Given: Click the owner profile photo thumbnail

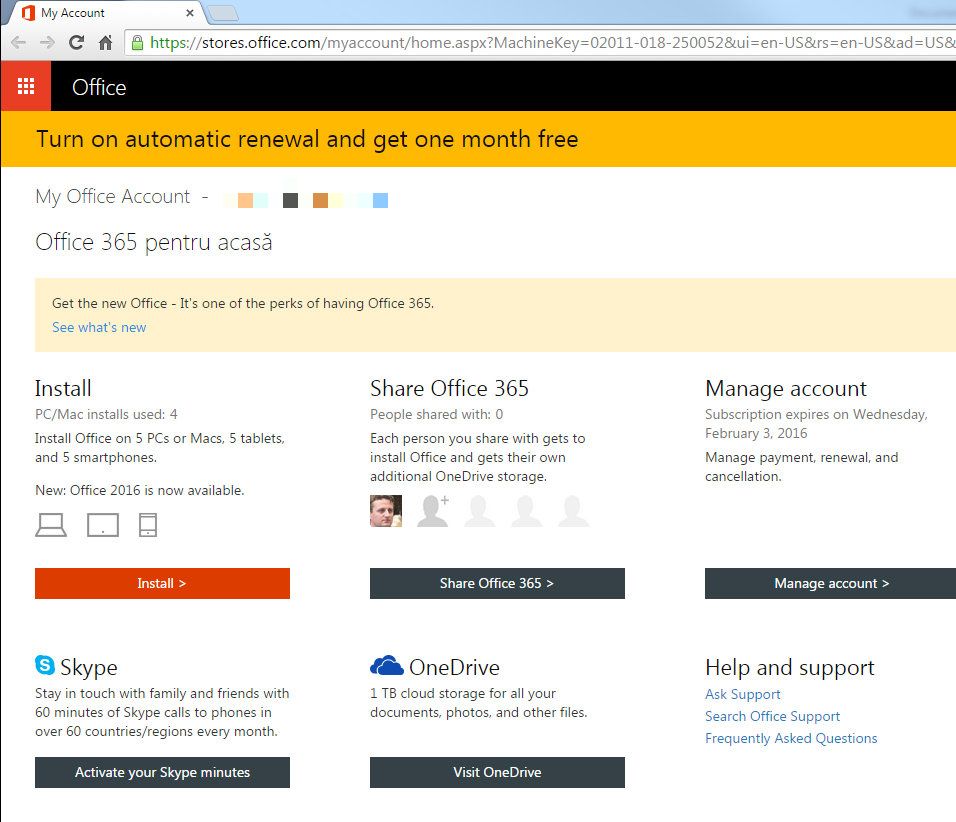Looking at the screenshot, I should [x=386, y=511].
